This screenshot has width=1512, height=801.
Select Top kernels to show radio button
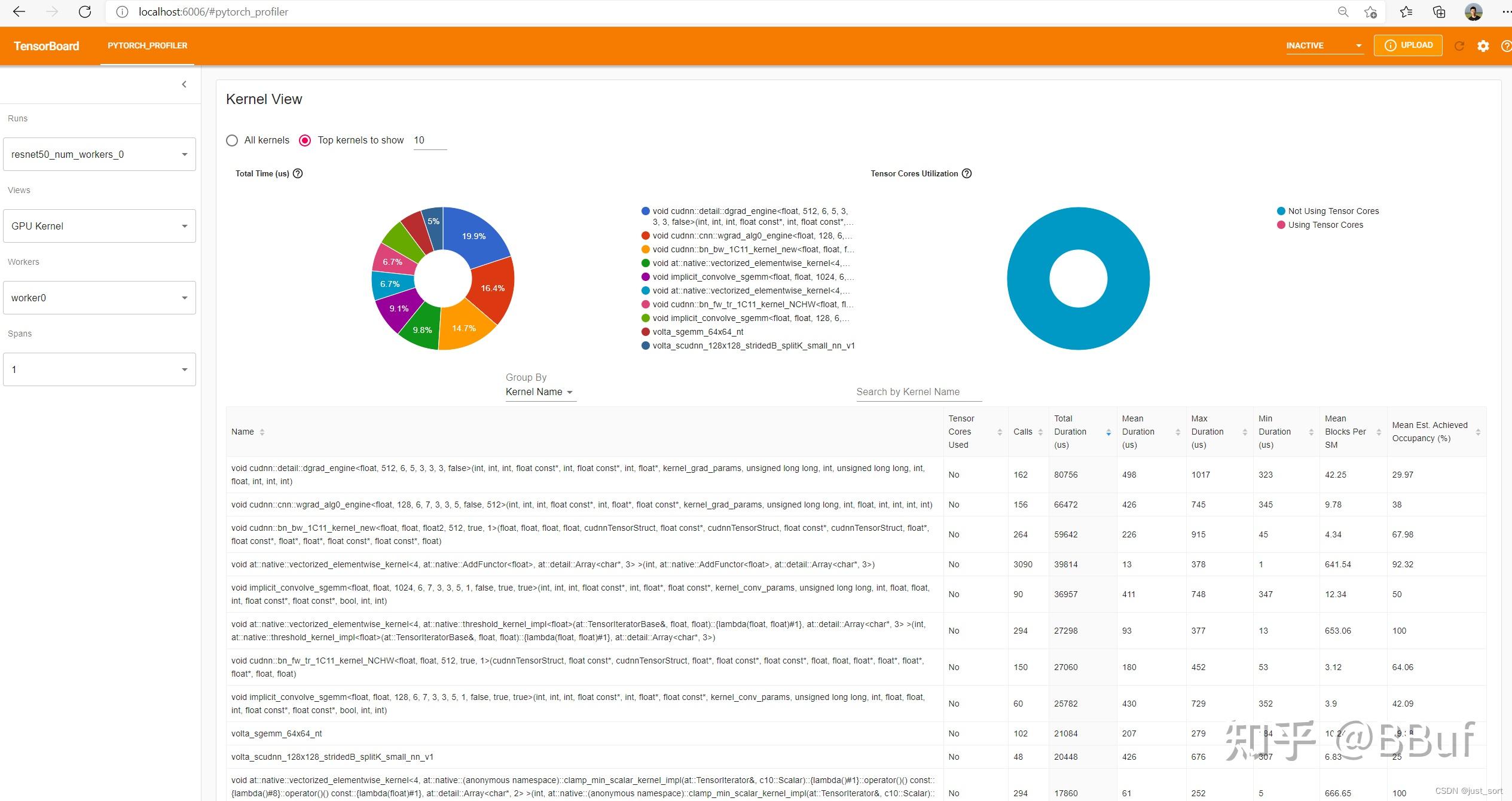click(305, 140)
